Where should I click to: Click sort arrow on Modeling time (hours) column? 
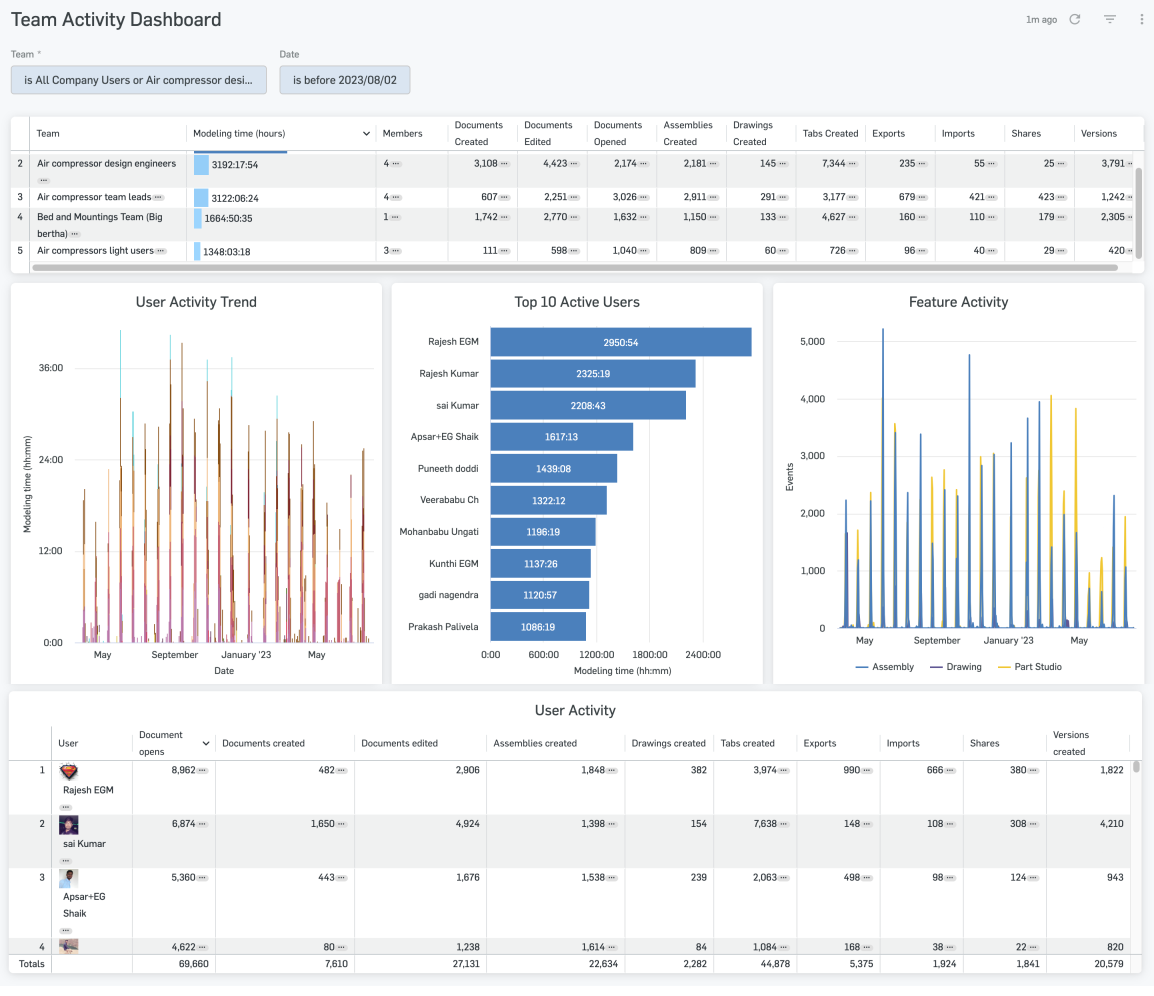(x=366, y=134)
